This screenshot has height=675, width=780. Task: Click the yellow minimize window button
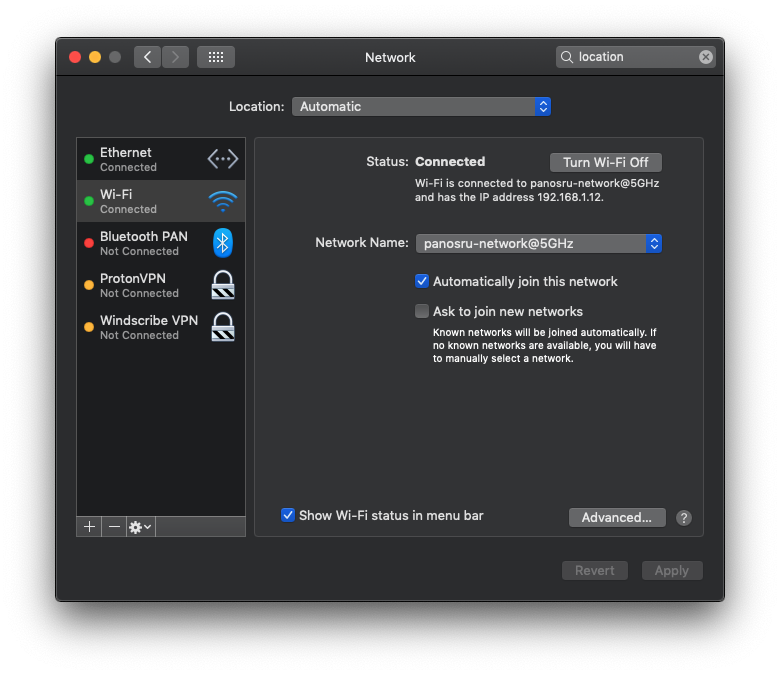coord(95,57)
